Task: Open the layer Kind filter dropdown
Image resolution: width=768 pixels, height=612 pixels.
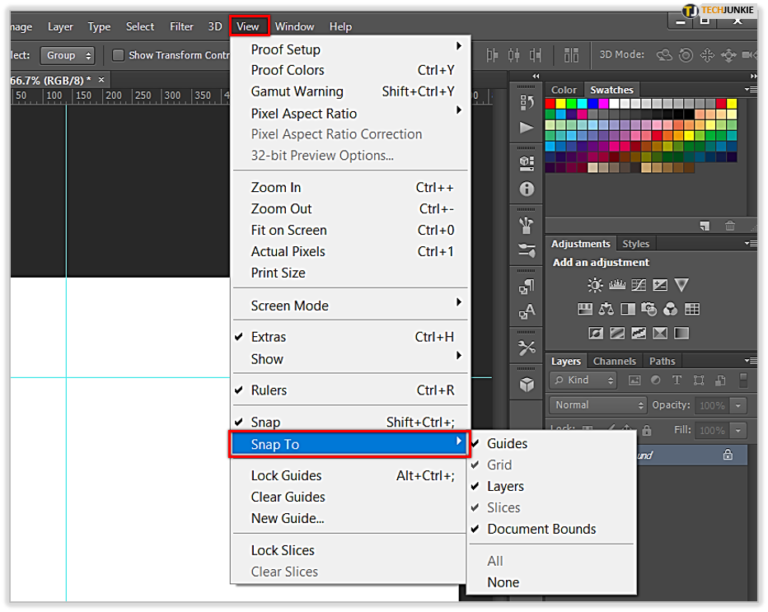Action: [x=583, y=380]
